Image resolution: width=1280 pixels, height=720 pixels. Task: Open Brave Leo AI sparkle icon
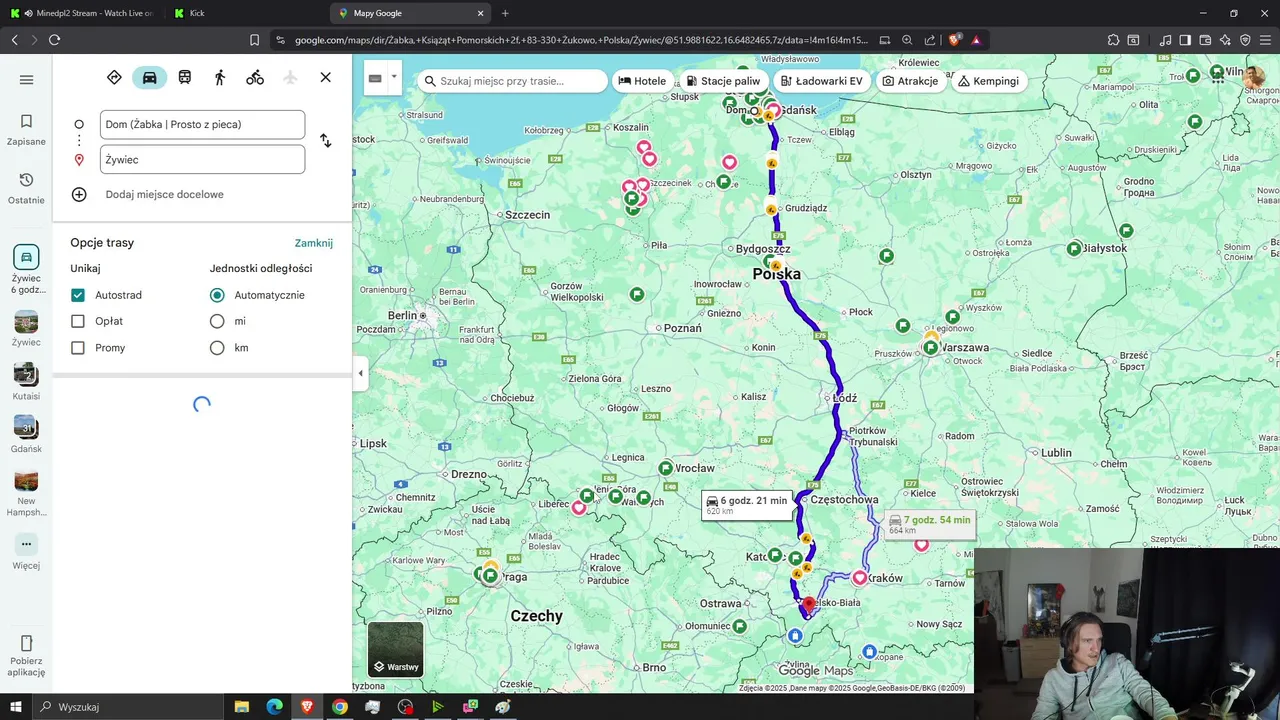1225,40
